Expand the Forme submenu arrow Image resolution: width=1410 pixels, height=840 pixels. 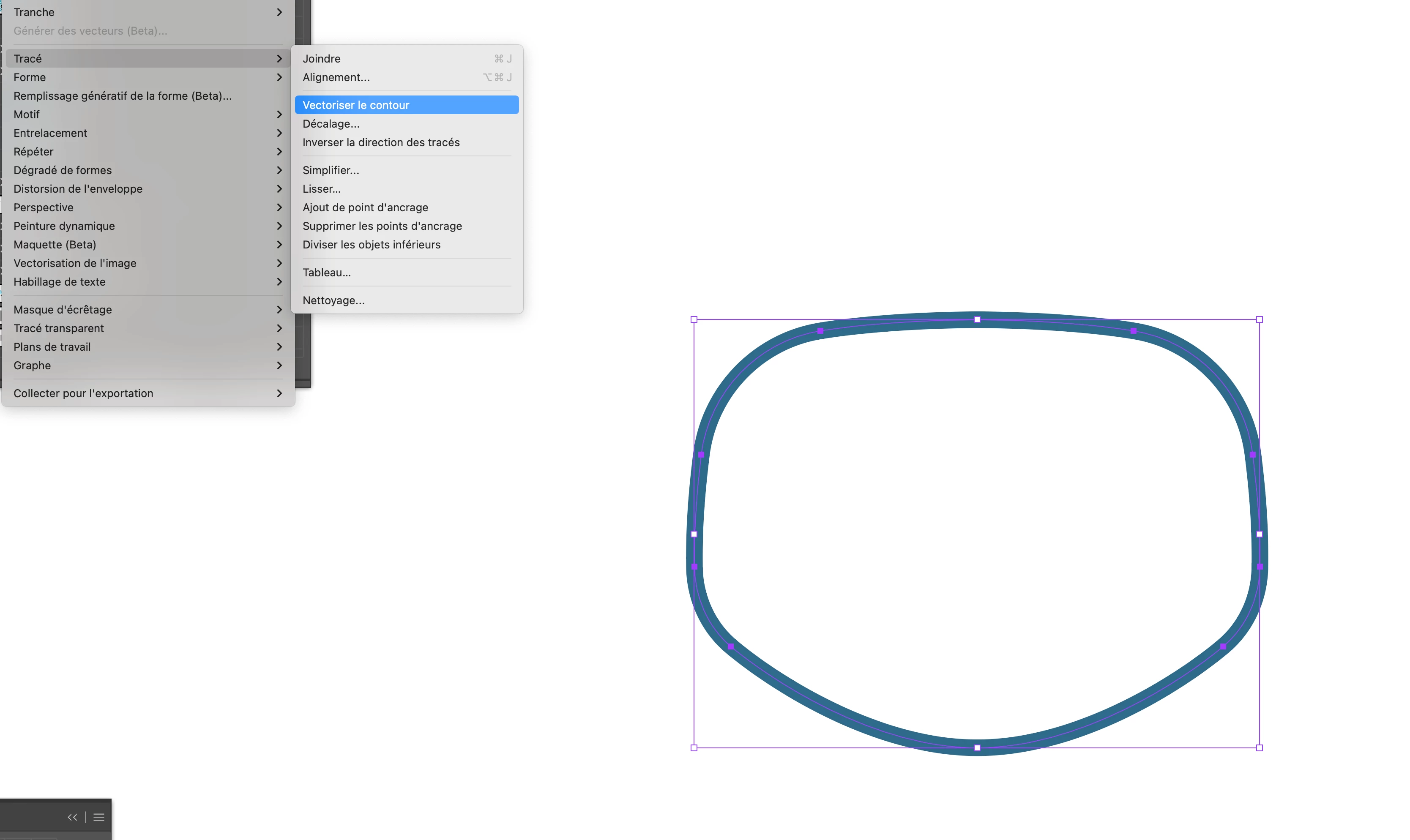tap(279, 77)
